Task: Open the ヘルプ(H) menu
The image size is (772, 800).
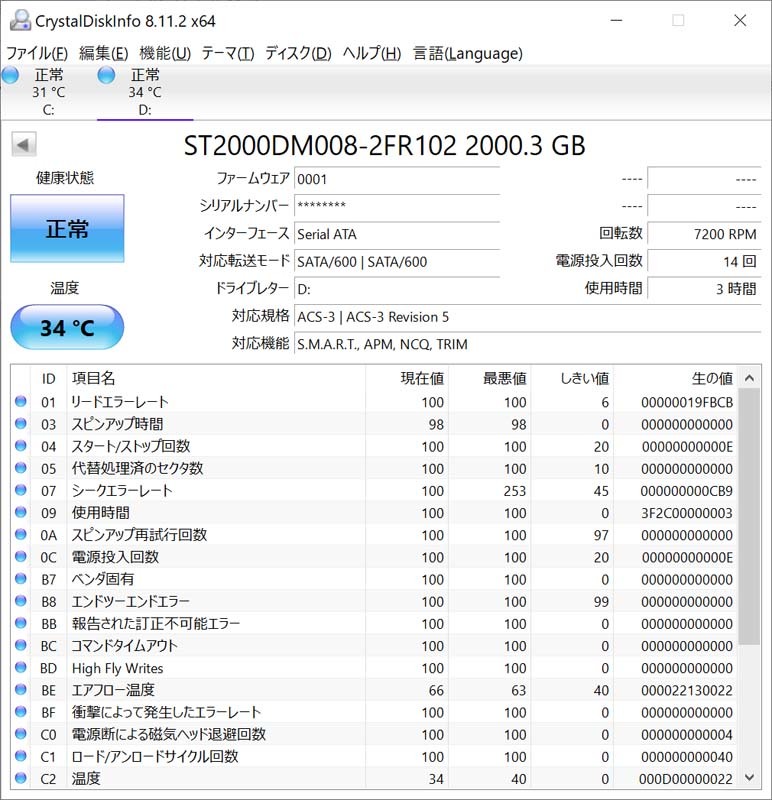Action: coord(372,53)
